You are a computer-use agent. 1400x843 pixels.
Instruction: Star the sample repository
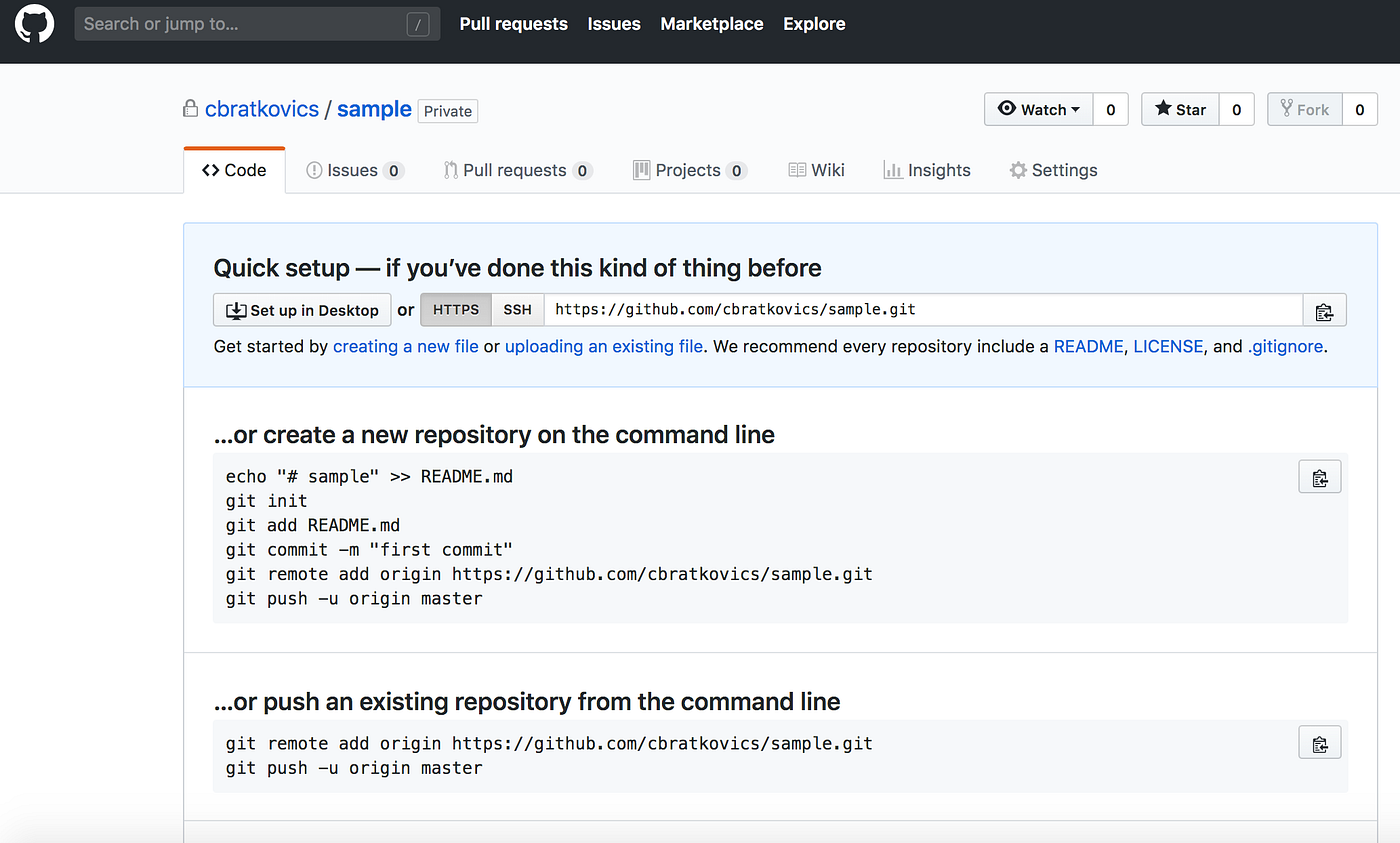[1179, 109]
